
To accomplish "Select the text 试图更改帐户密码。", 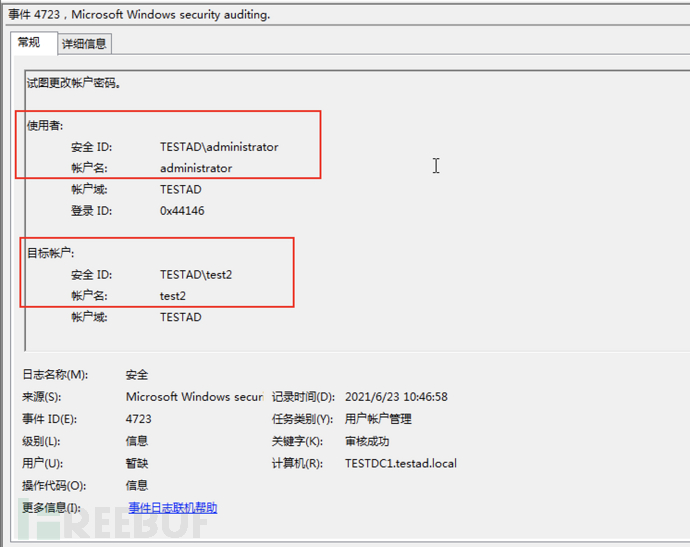I will click(74, 83).
